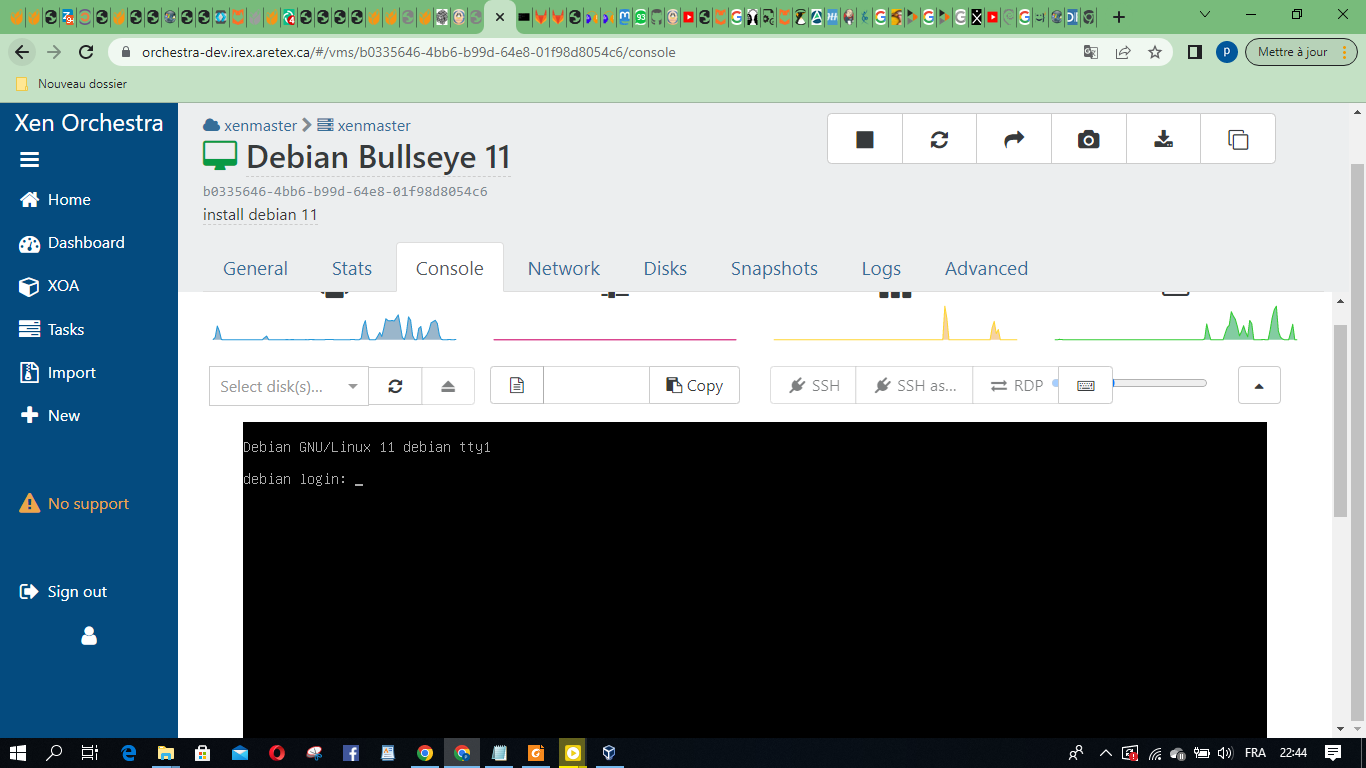The width and height of the screenshot is (1366, 768).
Task: Refresh the disk list button
Action: 395,386
